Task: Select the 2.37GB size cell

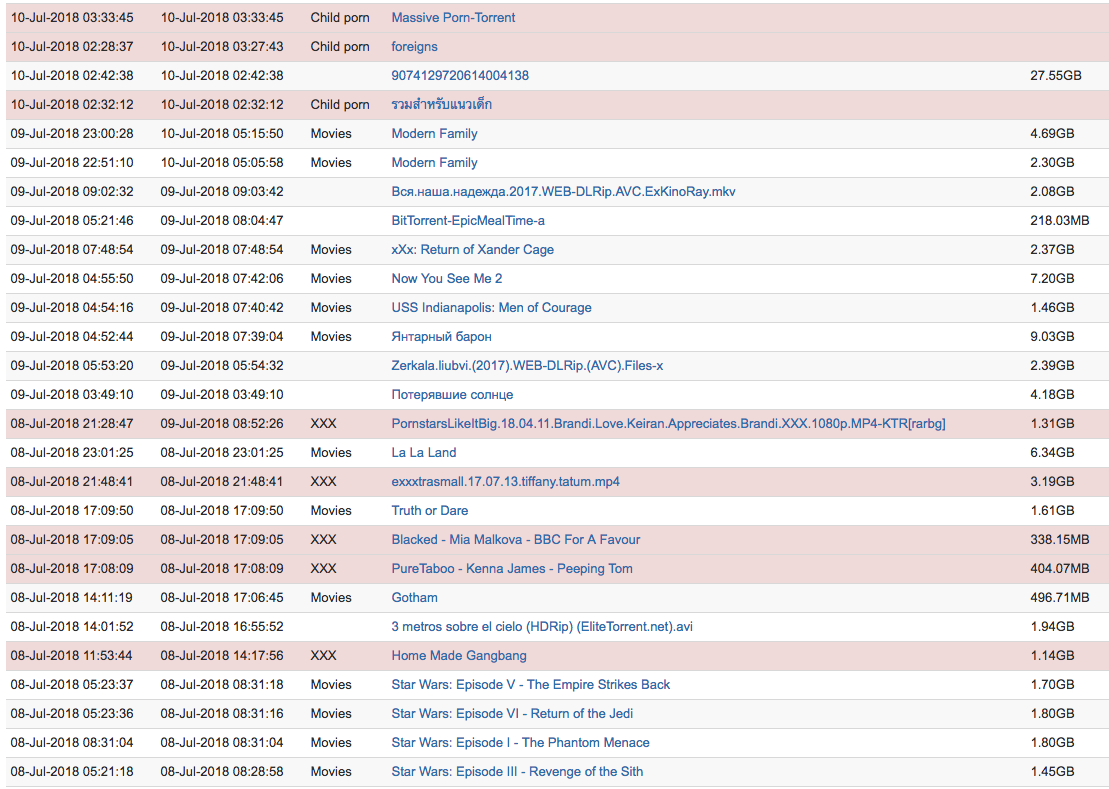Action: (x=1052, y=250)
